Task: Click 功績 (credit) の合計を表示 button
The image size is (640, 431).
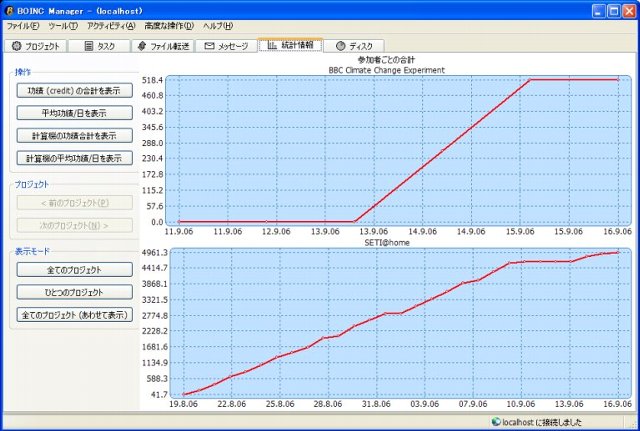Action: click(75, 91)
